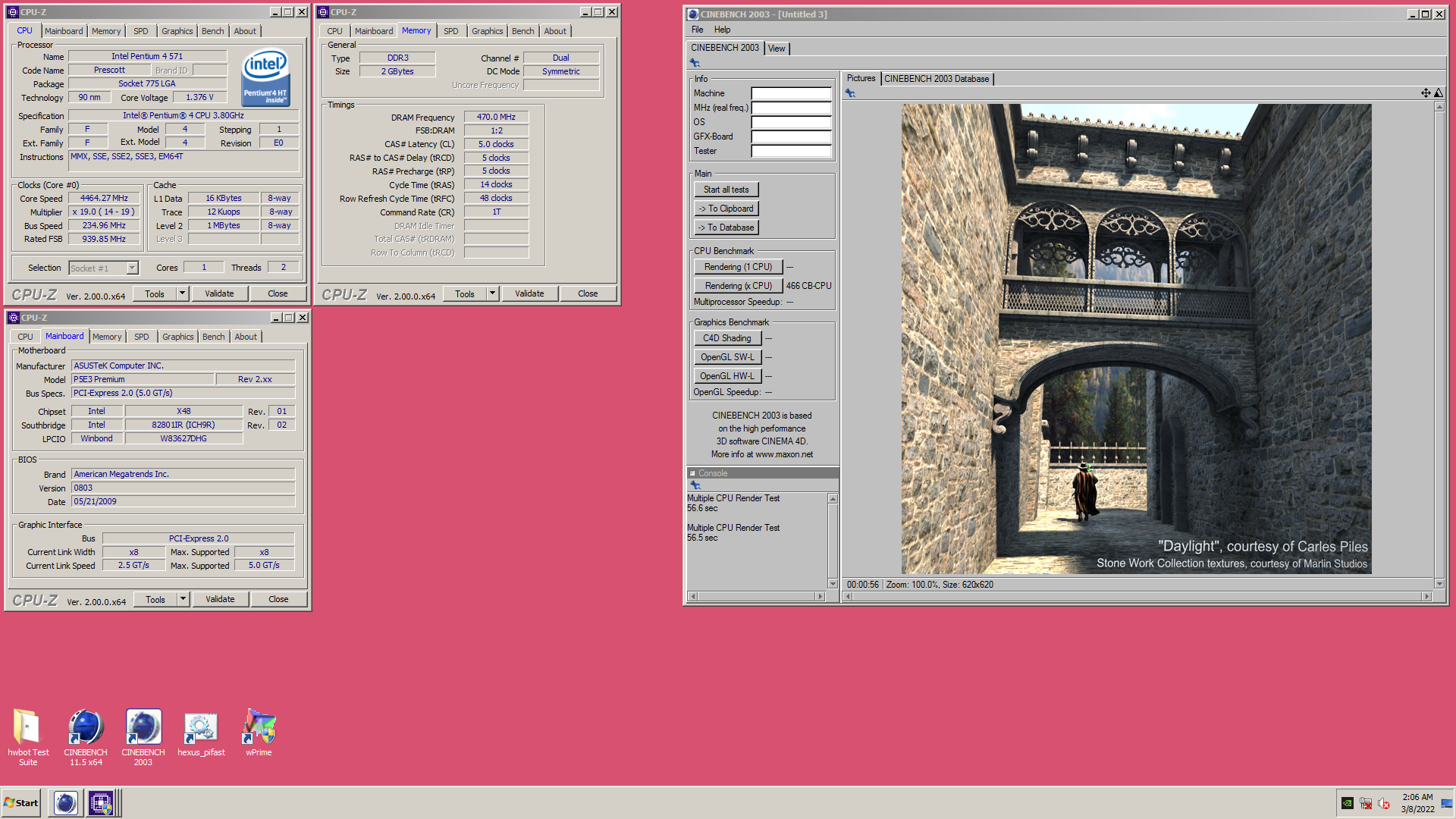This screenshot has width=1456, height=819.
Task: Open the File menu in CINEBENCH
Action: [697, 30]
